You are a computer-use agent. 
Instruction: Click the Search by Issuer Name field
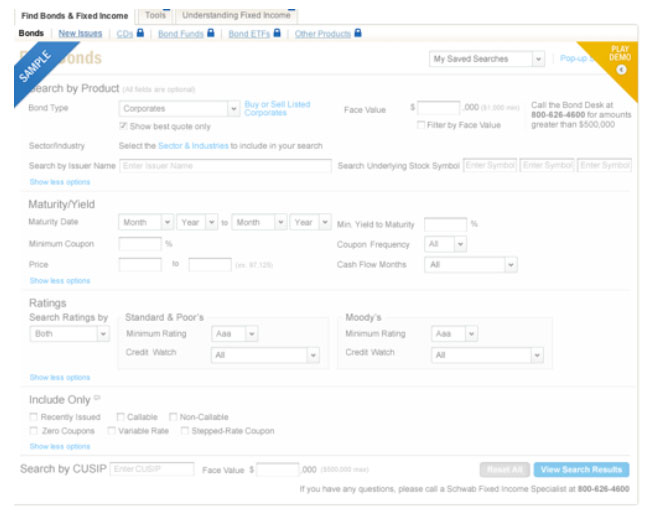[x=225, y=165]
